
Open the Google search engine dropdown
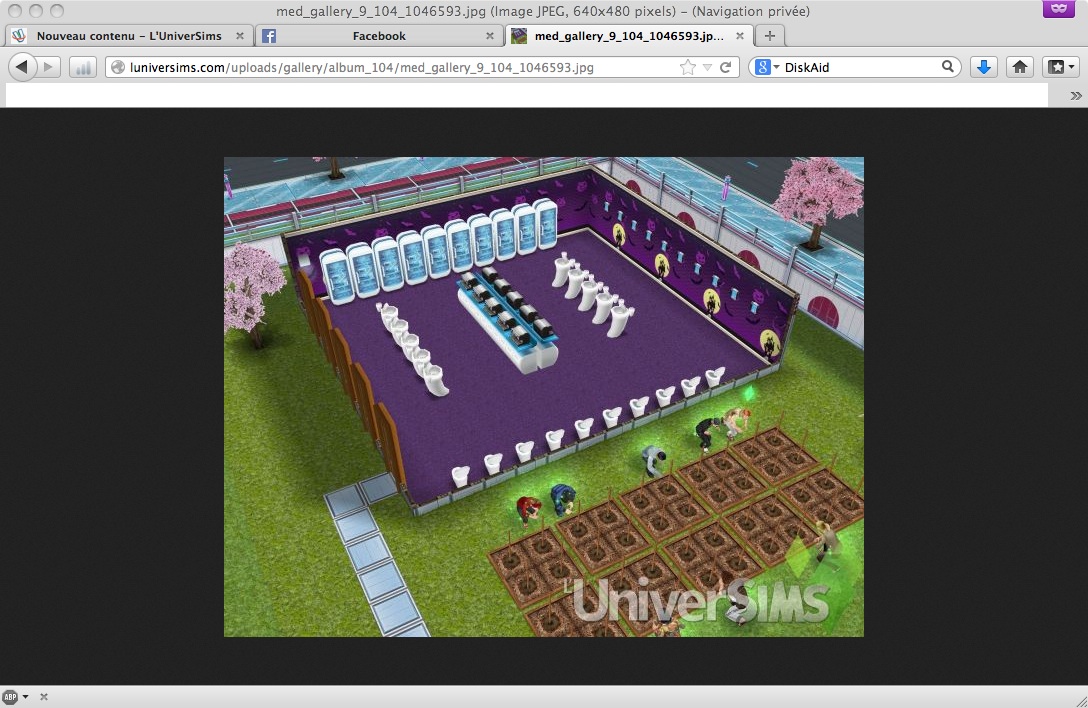[767, 67]
